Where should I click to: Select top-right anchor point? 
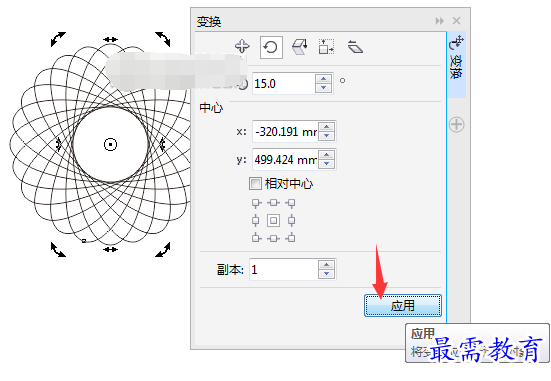click(x=291, y=203)
